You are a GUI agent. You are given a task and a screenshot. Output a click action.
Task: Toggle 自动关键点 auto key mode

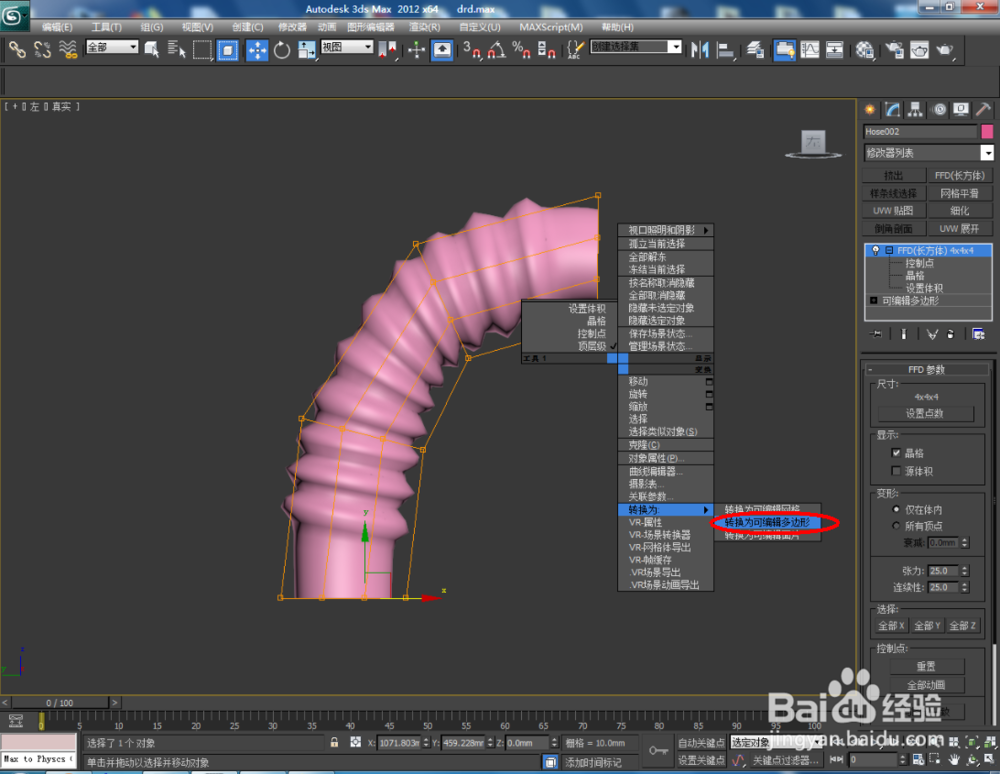[701, 743]
